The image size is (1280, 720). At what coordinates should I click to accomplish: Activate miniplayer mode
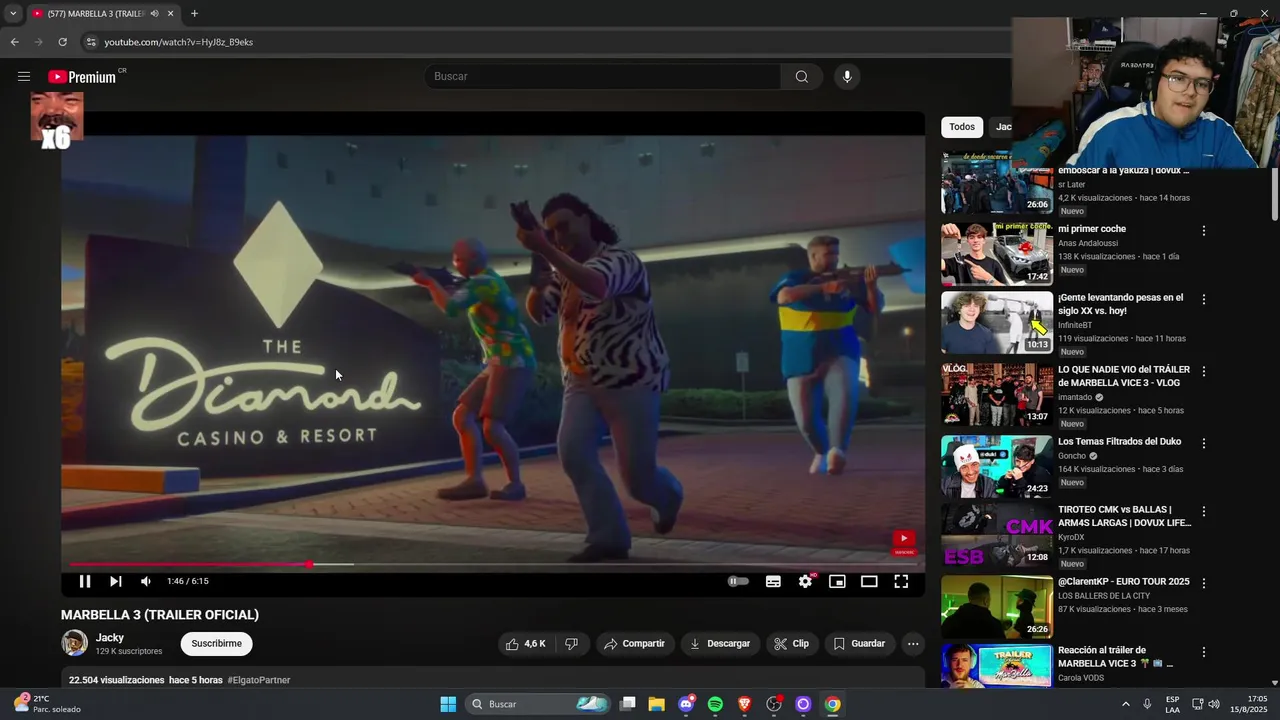[x=837, y=581]
